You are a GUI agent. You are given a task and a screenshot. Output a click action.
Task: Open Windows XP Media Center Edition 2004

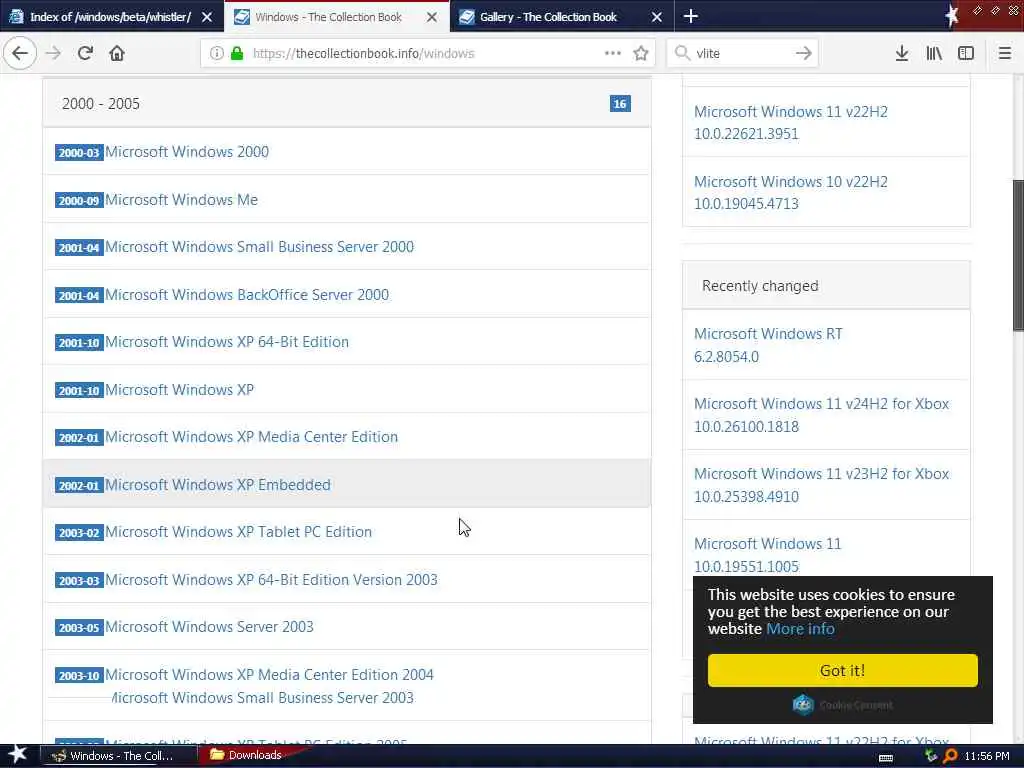click(269, 675)
